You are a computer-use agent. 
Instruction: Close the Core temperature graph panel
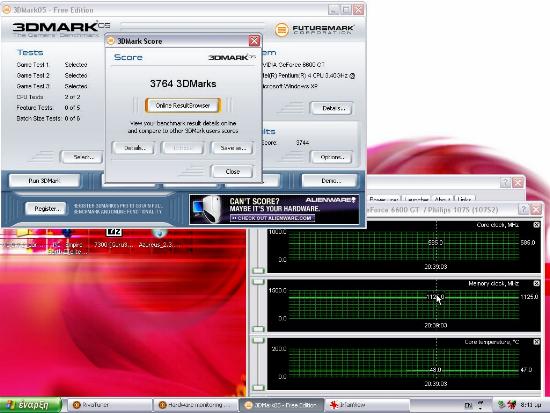pyautogui.click(x=536, y=342)
